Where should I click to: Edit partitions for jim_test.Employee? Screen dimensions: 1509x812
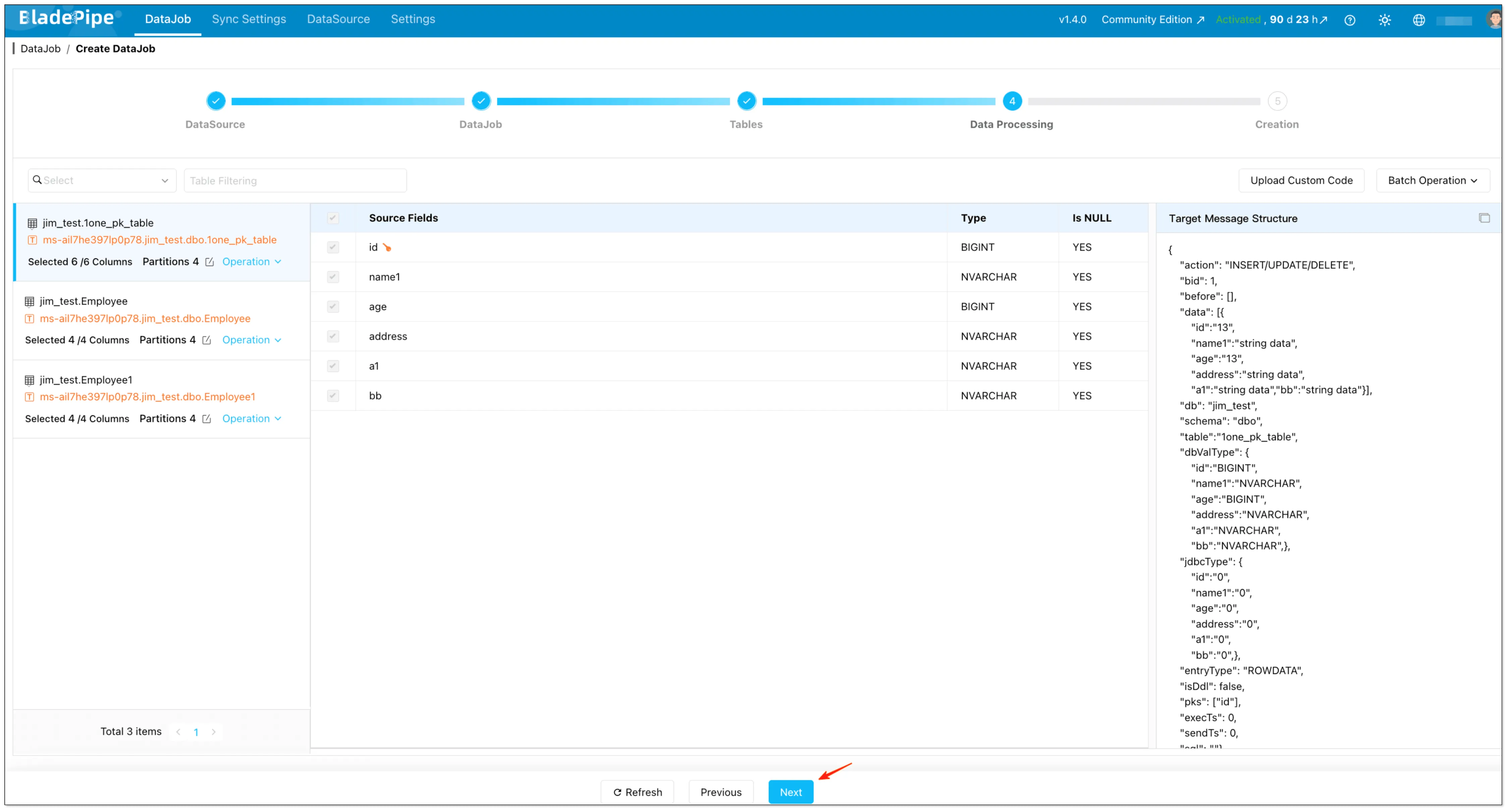(x=207, y=340)
